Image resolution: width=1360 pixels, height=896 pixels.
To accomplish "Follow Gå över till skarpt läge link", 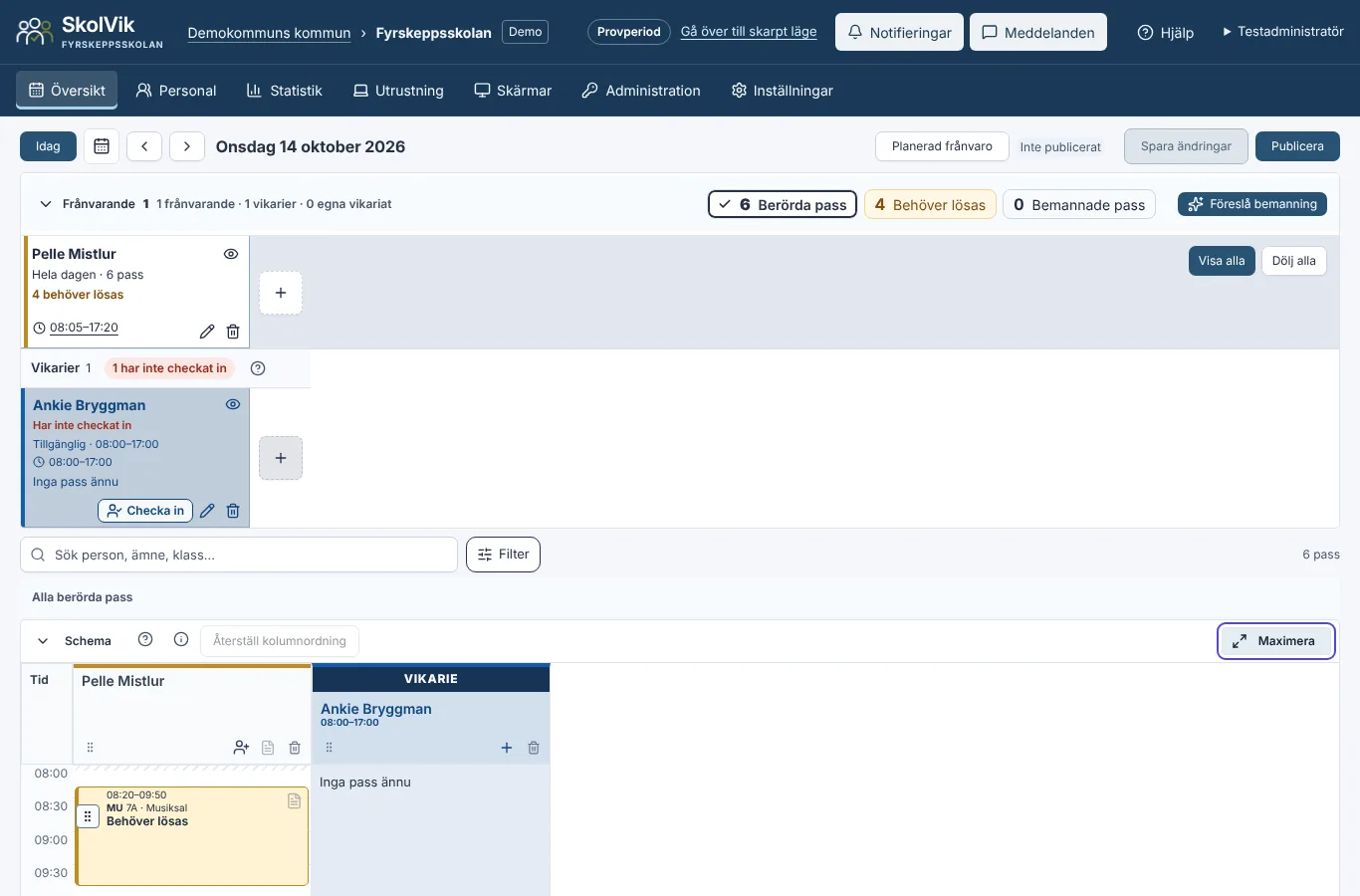I will tap(749, 32).
